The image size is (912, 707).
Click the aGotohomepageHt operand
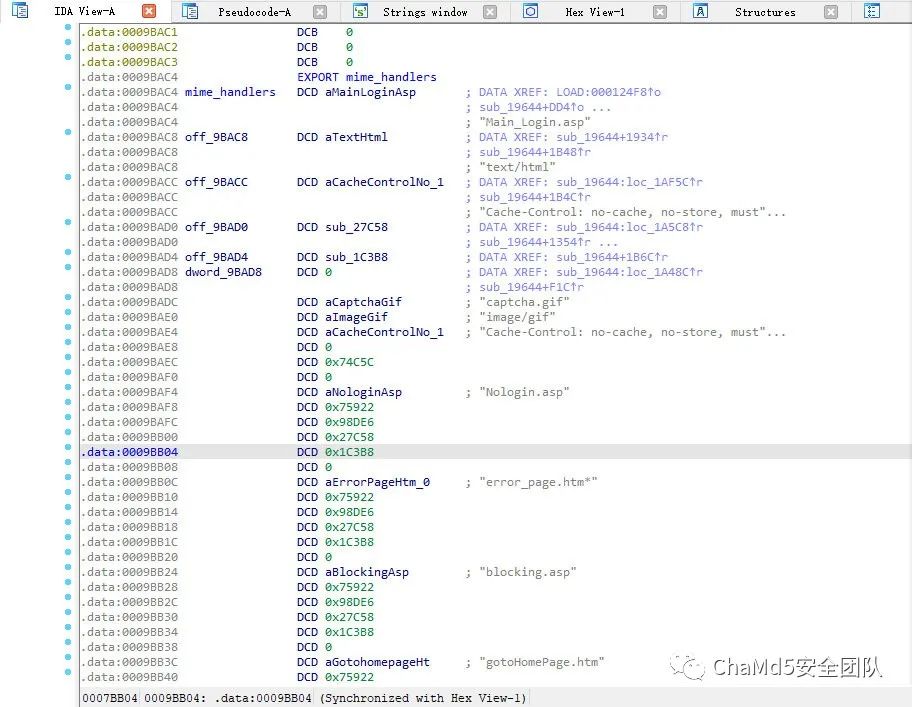(377, 662)
